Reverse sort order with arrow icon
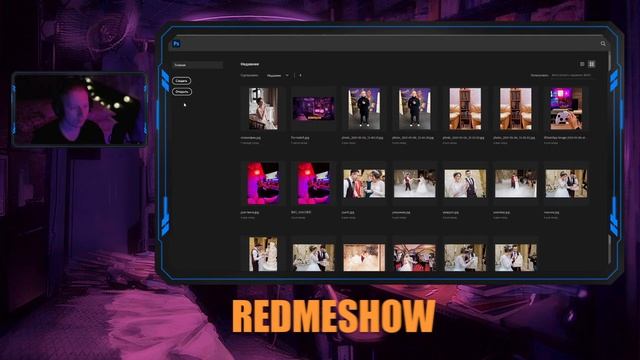 (x=300, y=76)
